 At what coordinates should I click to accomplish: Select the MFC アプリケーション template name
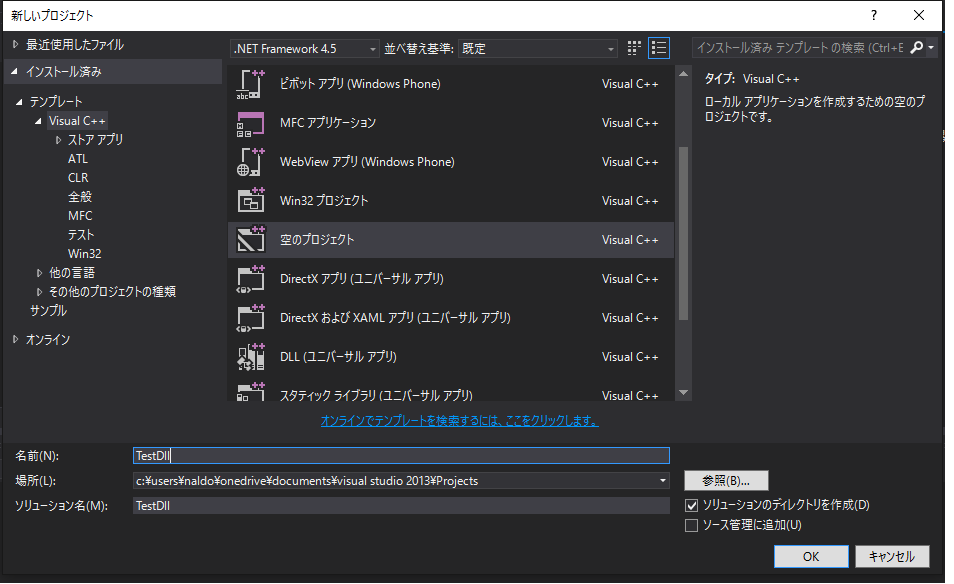(328, 123)
